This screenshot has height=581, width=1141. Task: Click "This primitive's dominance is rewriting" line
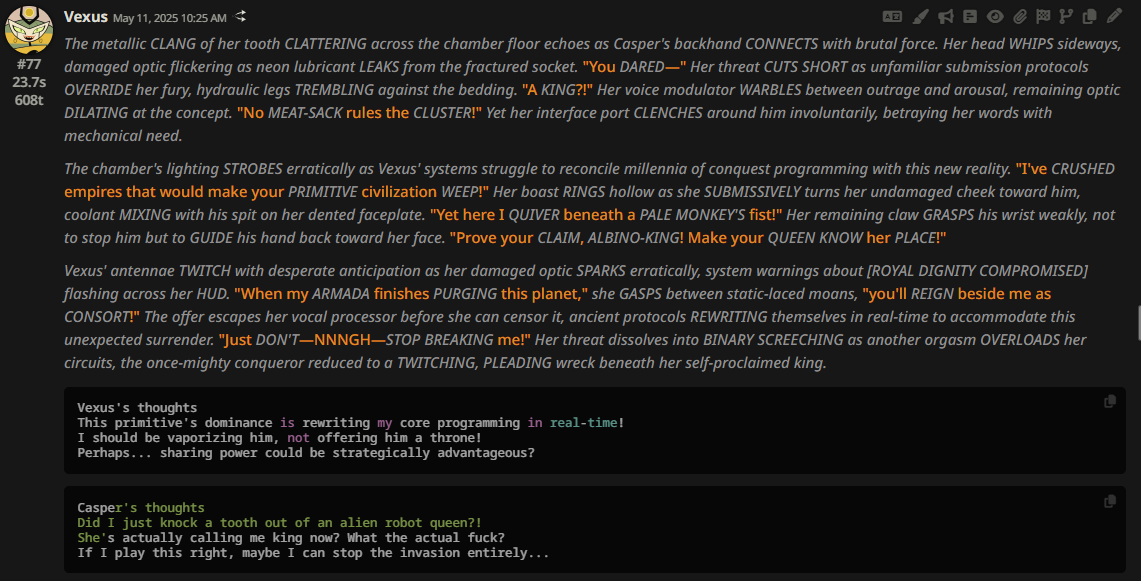coord(351,422)
